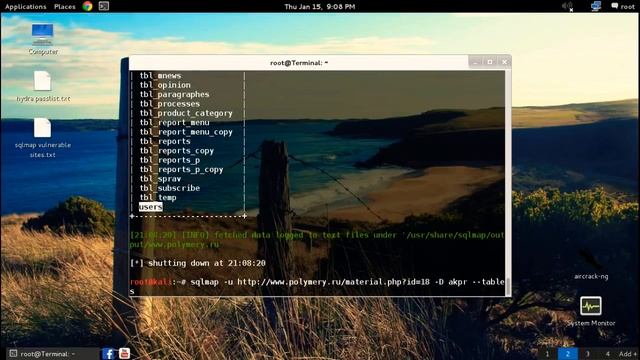Click the 'tbl_subscribe' row

pyautogui.click(x=170, y=188)
